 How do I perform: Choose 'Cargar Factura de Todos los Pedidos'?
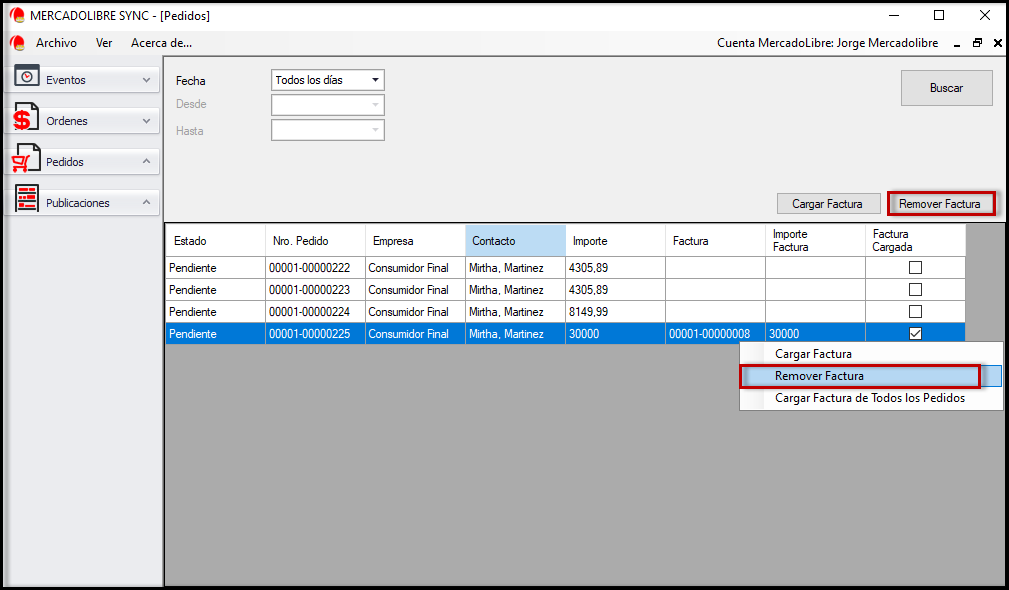click(871, 398)
